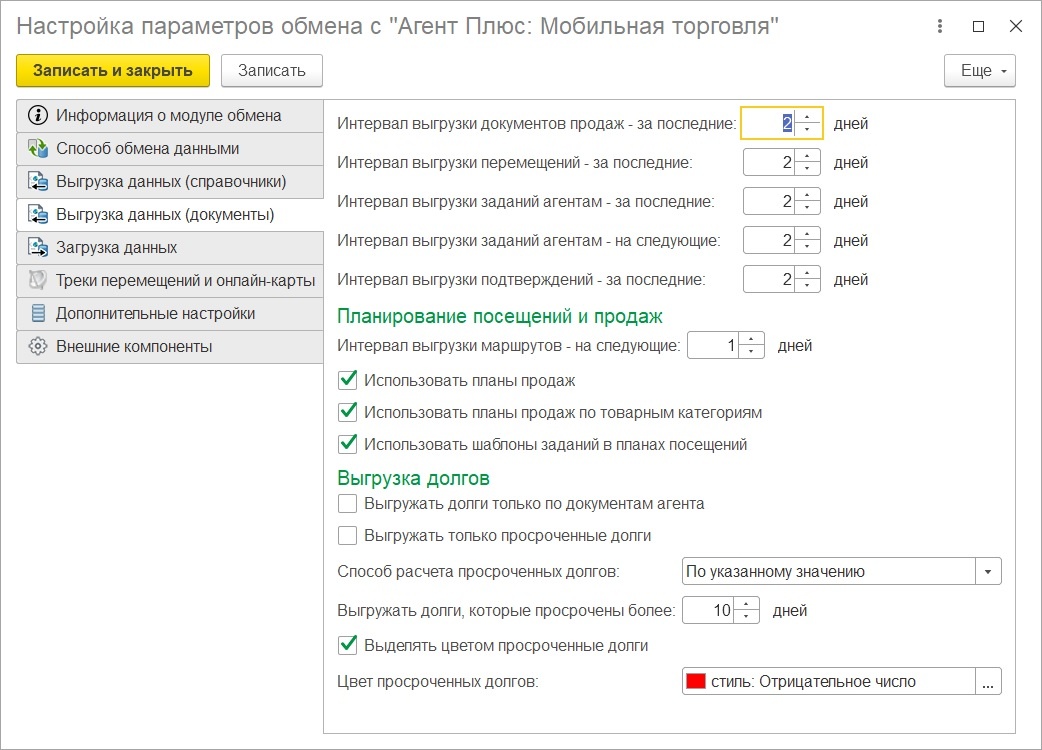Click маршрутов interval value field
Viewport: 1042px width, 750px height.
point(713,345)
